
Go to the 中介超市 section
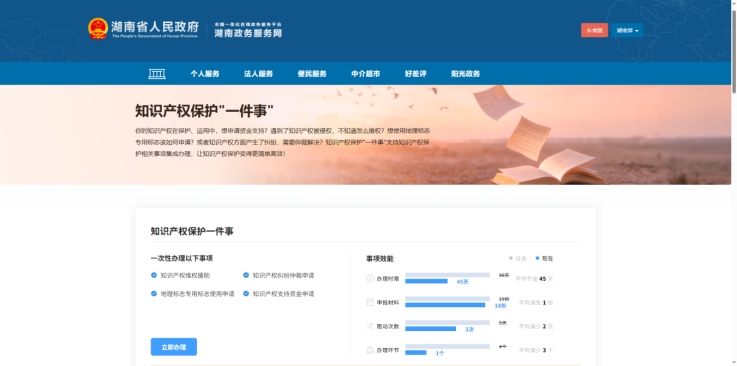coord(366,74)
